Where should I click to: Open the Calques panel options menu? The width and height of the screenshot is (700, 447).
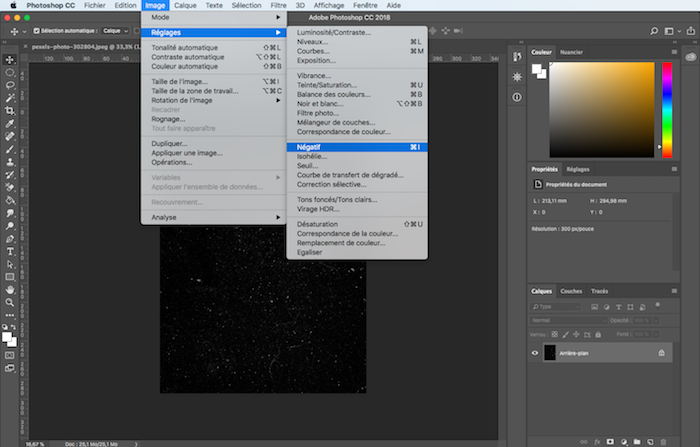click(674, 291)
